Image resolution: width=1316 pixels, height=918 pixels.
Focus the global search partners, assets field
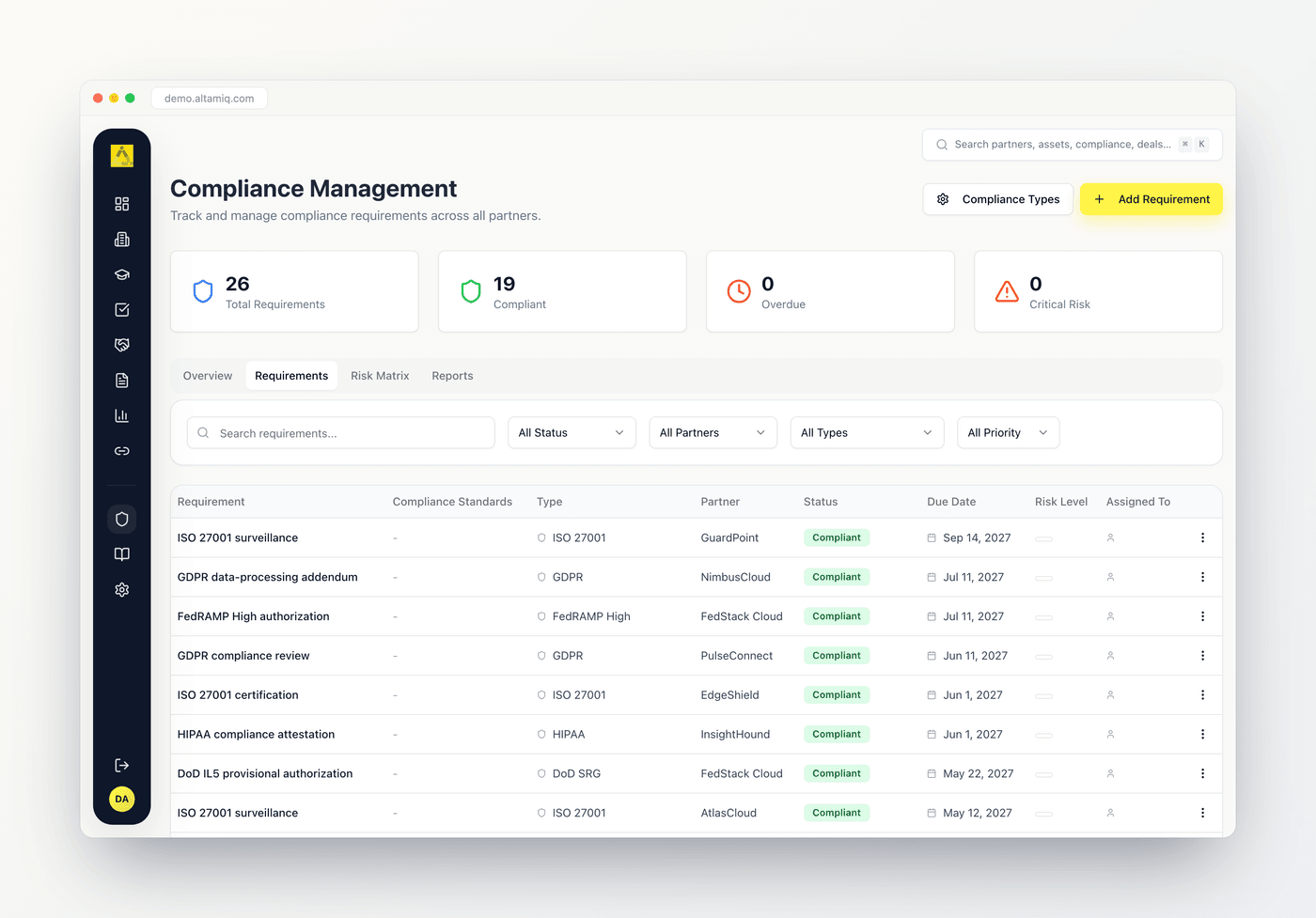click(1073, 145)
